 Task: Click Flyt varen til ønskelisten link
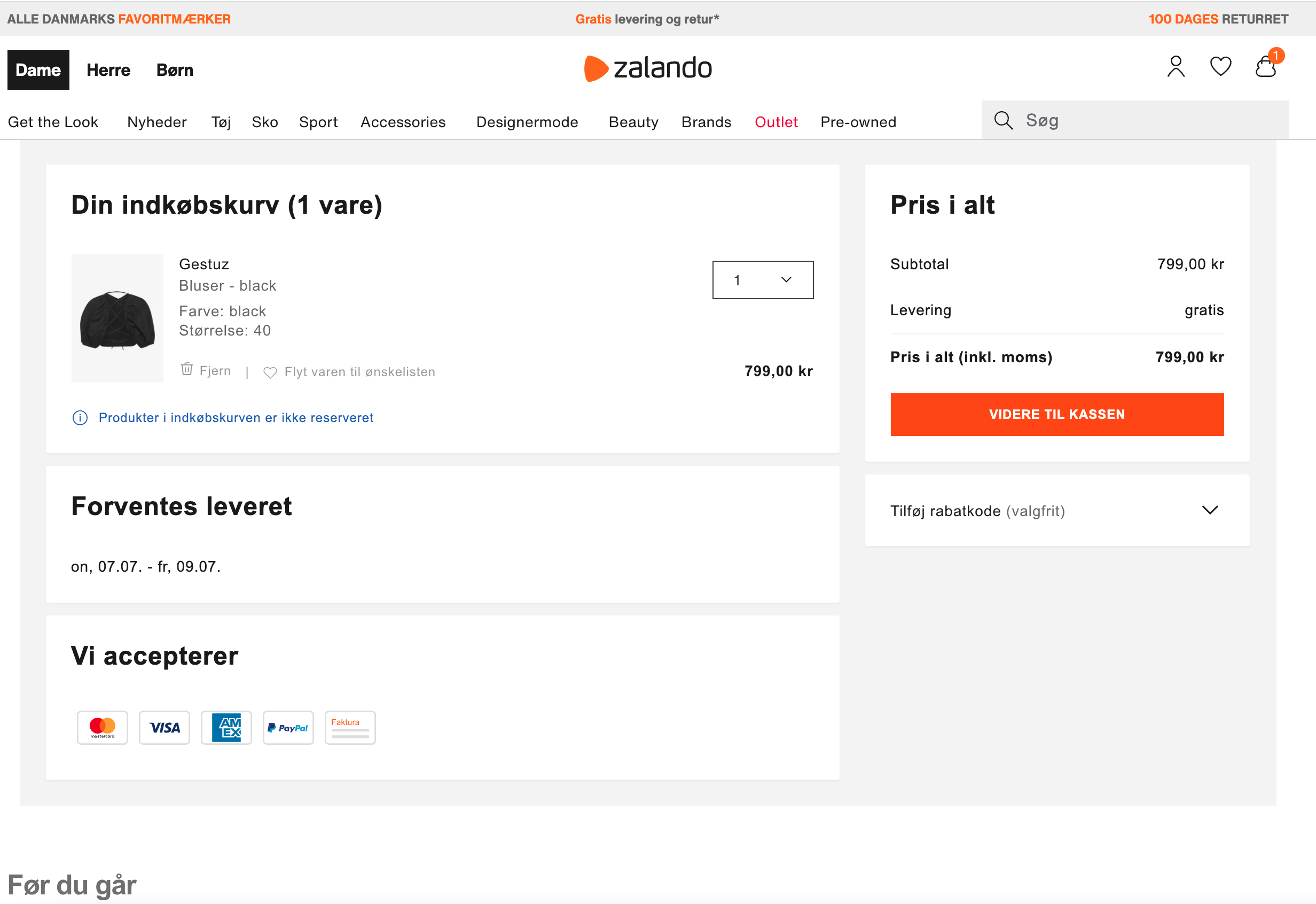point(359,372)
